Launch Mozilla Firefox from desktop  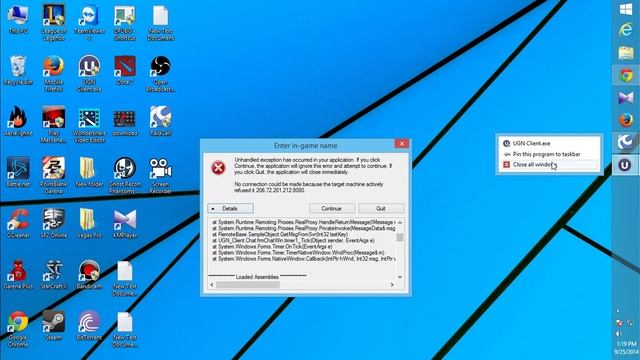[x=53, y=74]
